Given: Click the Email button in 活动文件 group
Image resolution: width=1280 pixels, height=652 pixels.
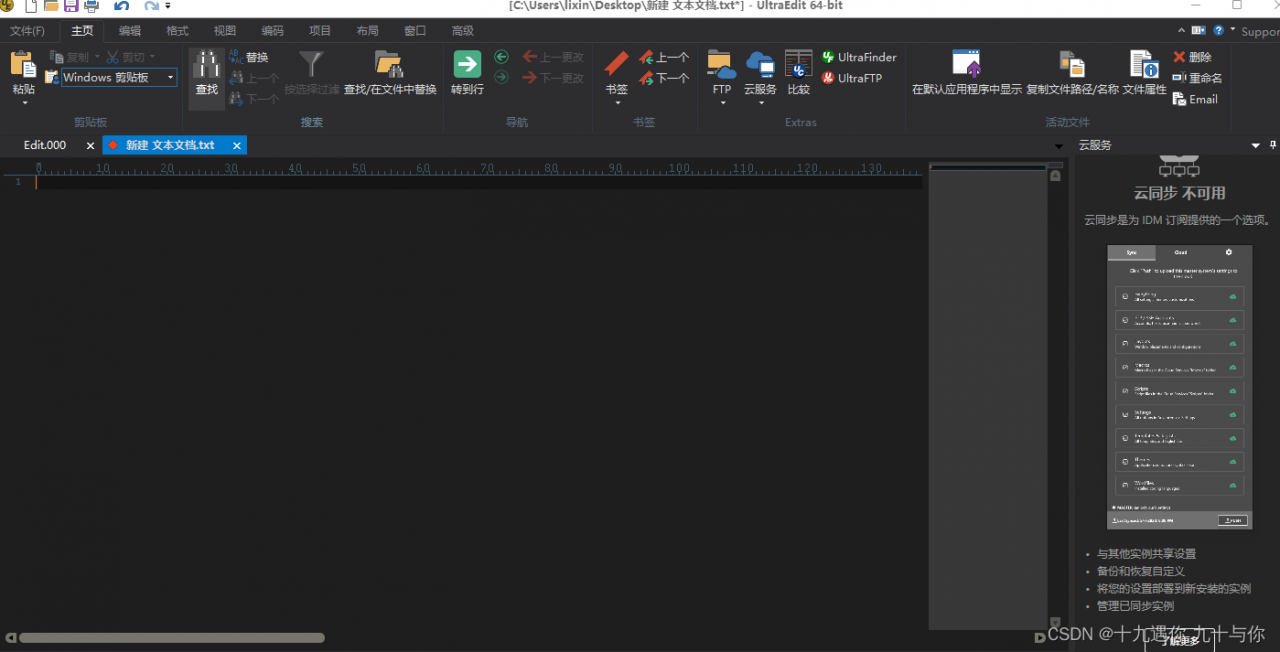Looking at the screenshot, I should pyautogui.click(x=1195, y=98).
